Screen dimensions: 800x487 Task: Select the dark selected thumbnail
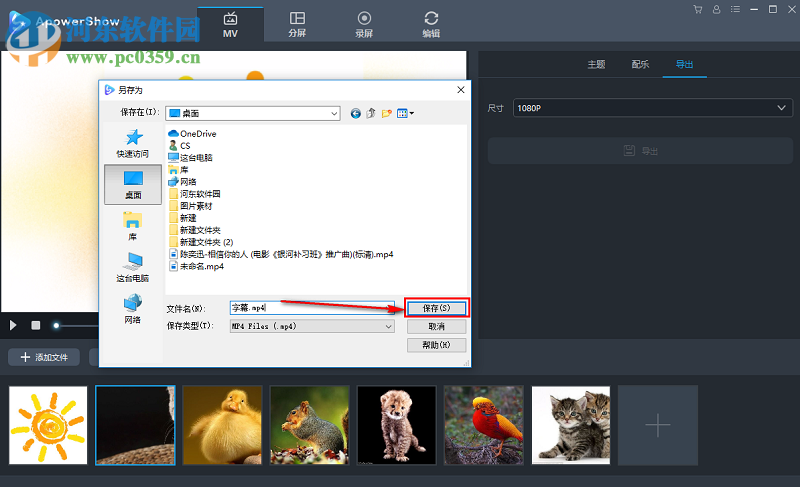coord(135,425)
